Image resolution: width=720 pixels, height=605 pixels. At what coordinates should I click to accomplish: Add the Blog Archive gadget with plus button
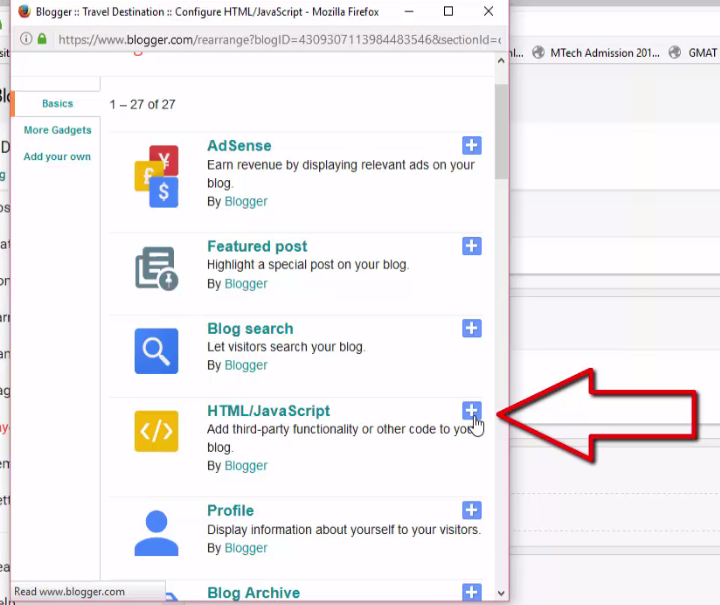click(x=472, y=592)
